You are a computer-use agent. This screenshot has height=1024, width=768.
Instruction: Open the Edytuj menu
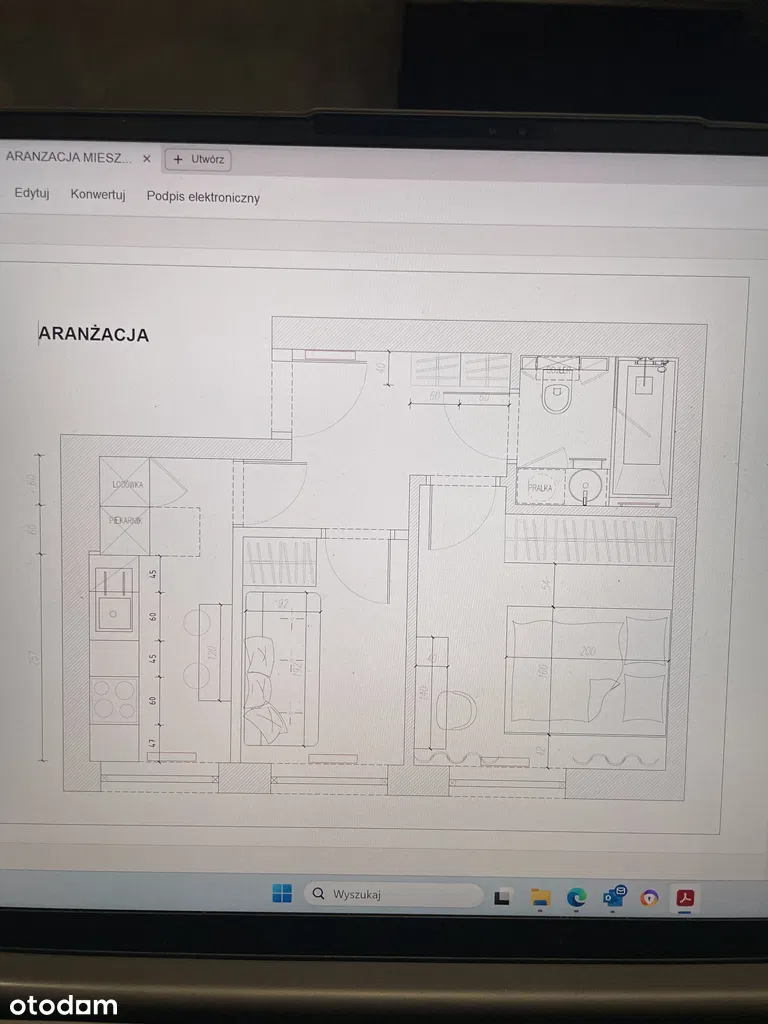(32, 193)
